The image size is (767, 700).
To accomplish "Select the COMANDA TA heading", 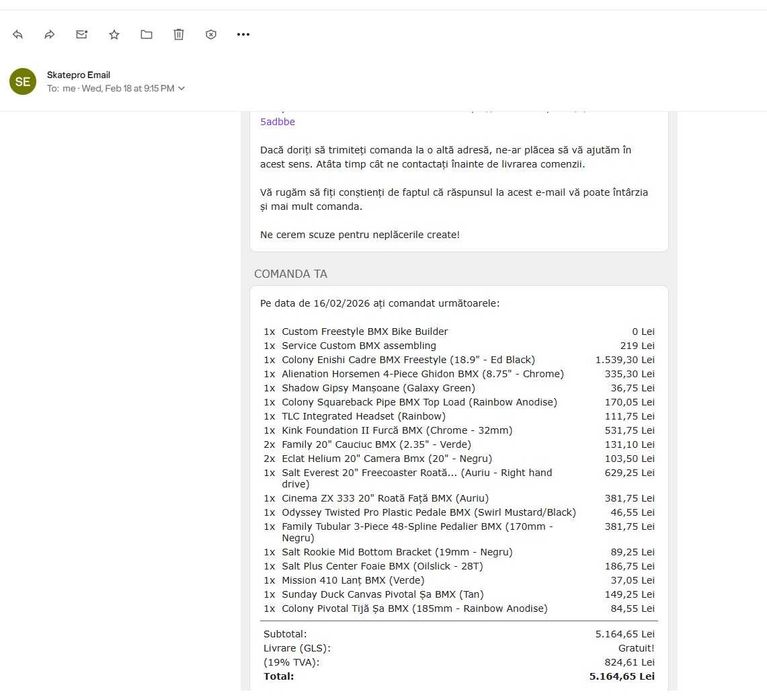I will (291, 274).
